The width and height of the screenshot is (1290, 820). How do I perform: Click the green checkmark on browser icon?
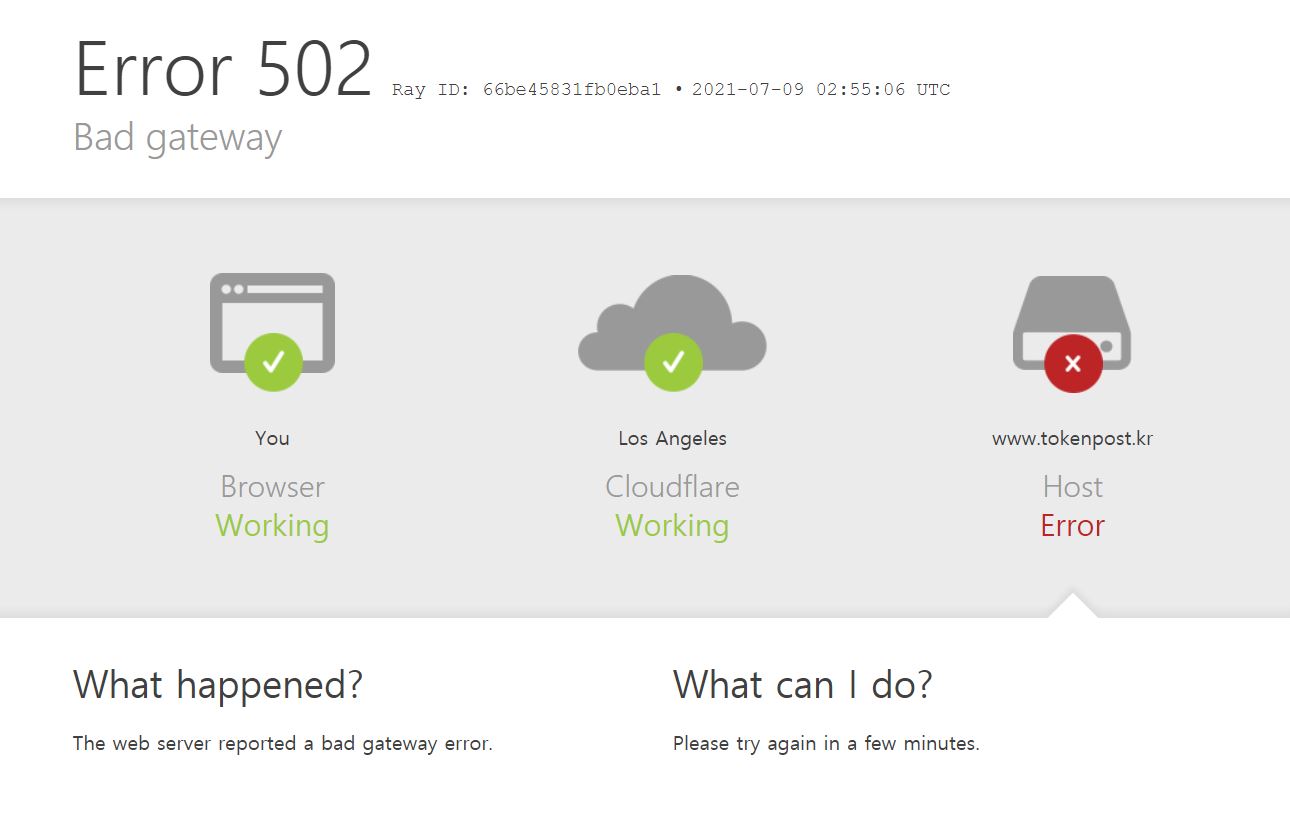(273, 362)
